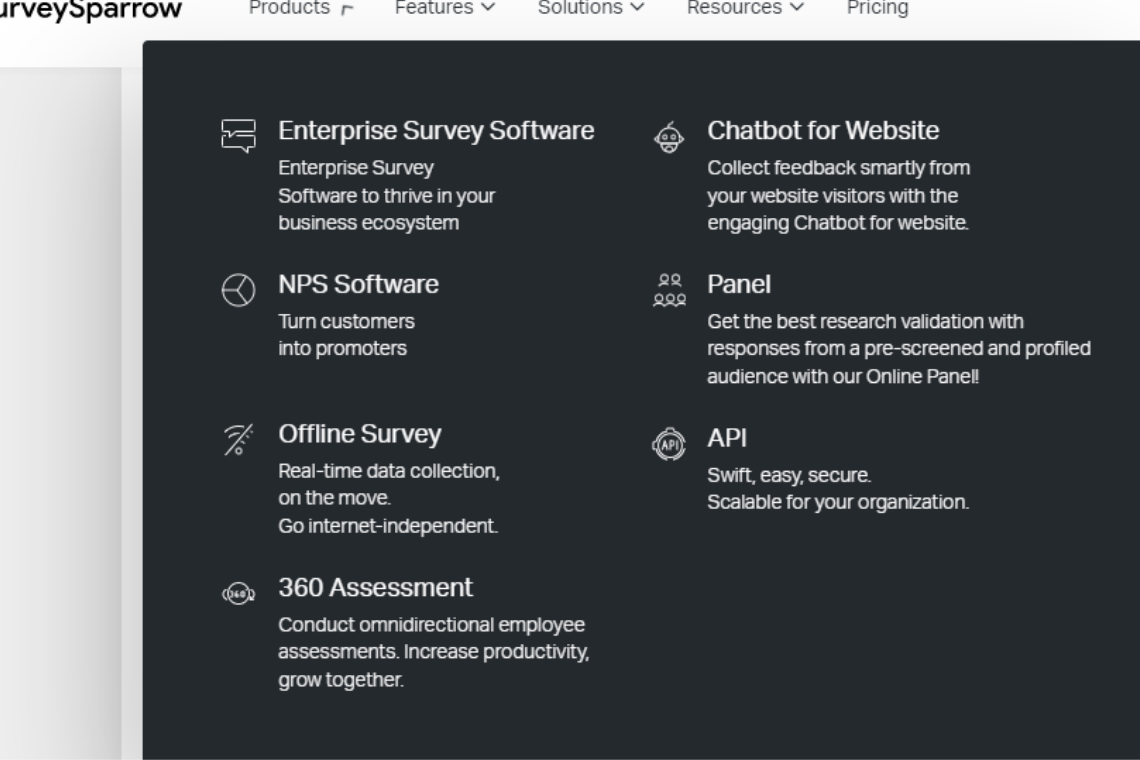Open Chatbot for Website title
Screen dimensions: 1140x760
coord(823,131)
